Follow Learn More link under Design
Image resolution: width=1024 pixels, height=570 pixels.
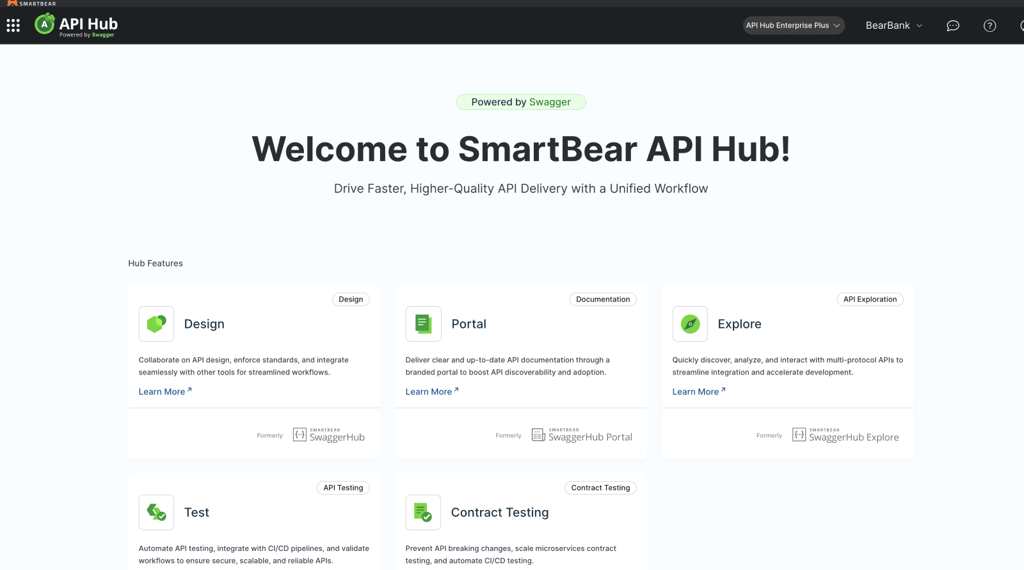click(165, 392)
